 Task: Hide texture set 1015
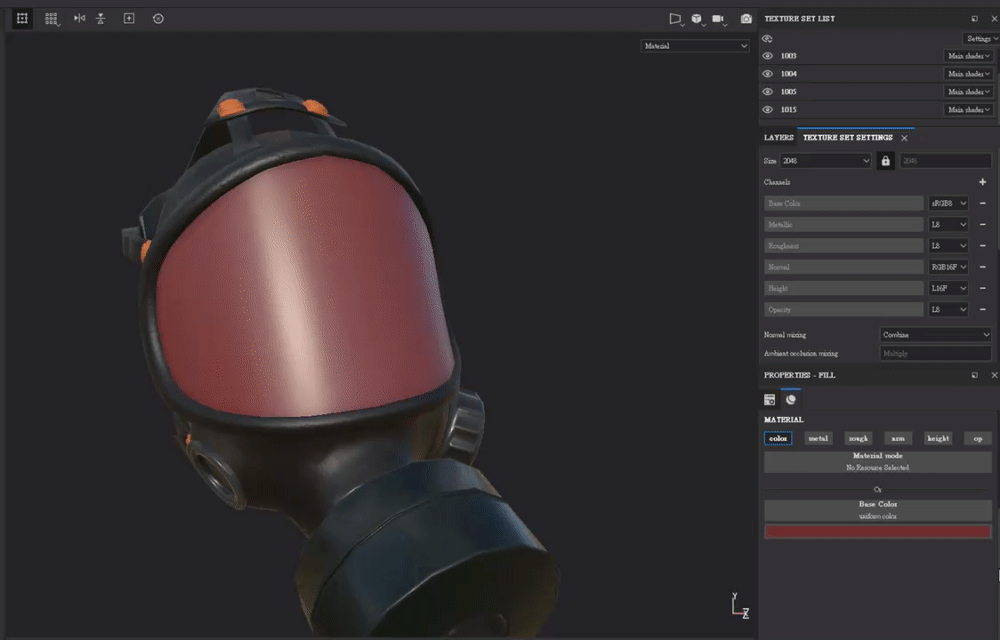[x=768, y=110]
